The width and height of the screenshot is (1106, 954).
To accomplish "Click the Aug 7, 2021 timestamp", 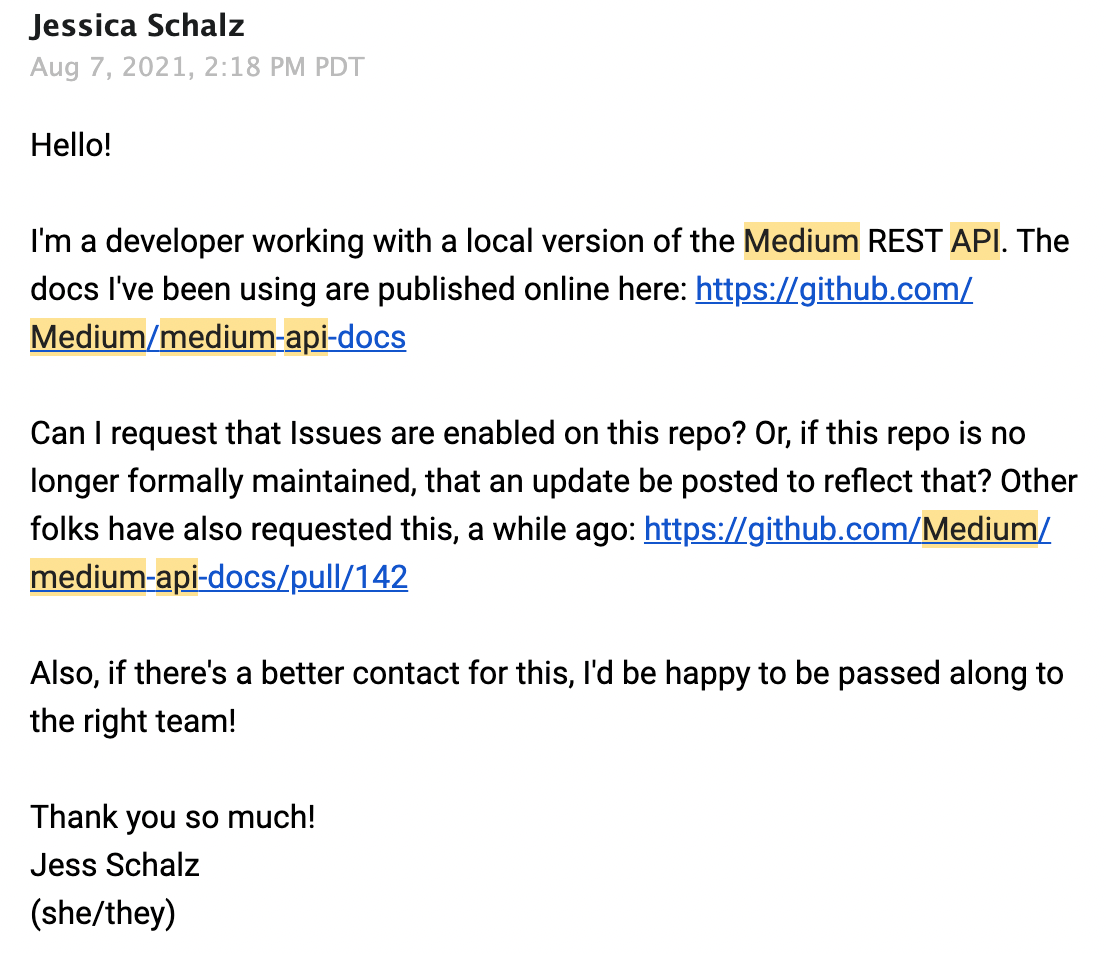I will click(197, 67).
